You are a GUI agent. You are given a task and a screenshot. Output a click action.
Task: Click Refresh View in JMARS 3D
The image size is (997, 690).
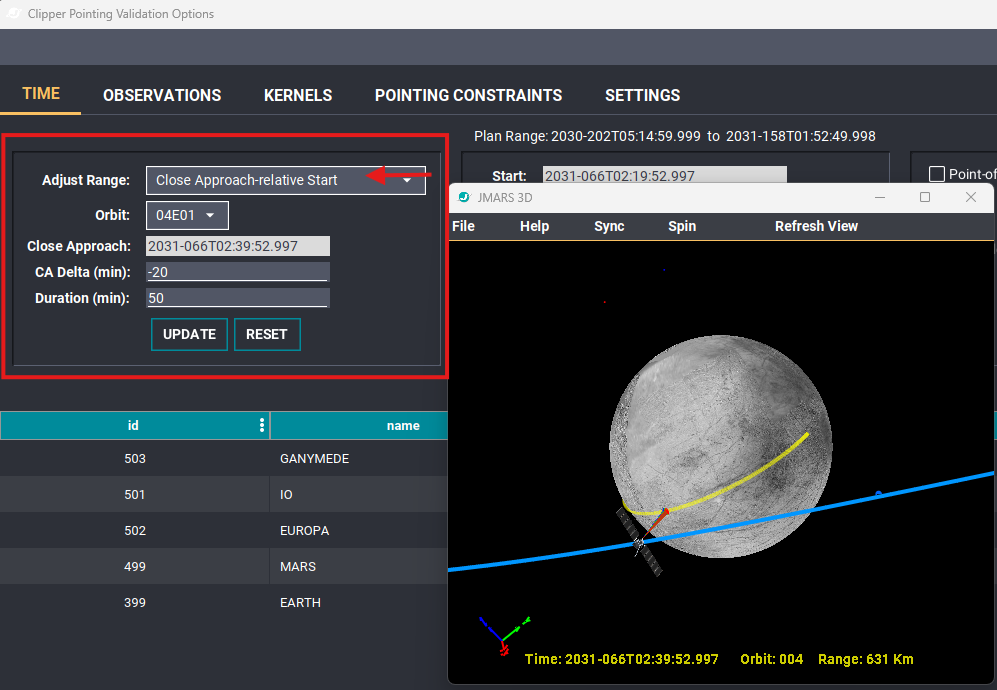tap(816, 226)
